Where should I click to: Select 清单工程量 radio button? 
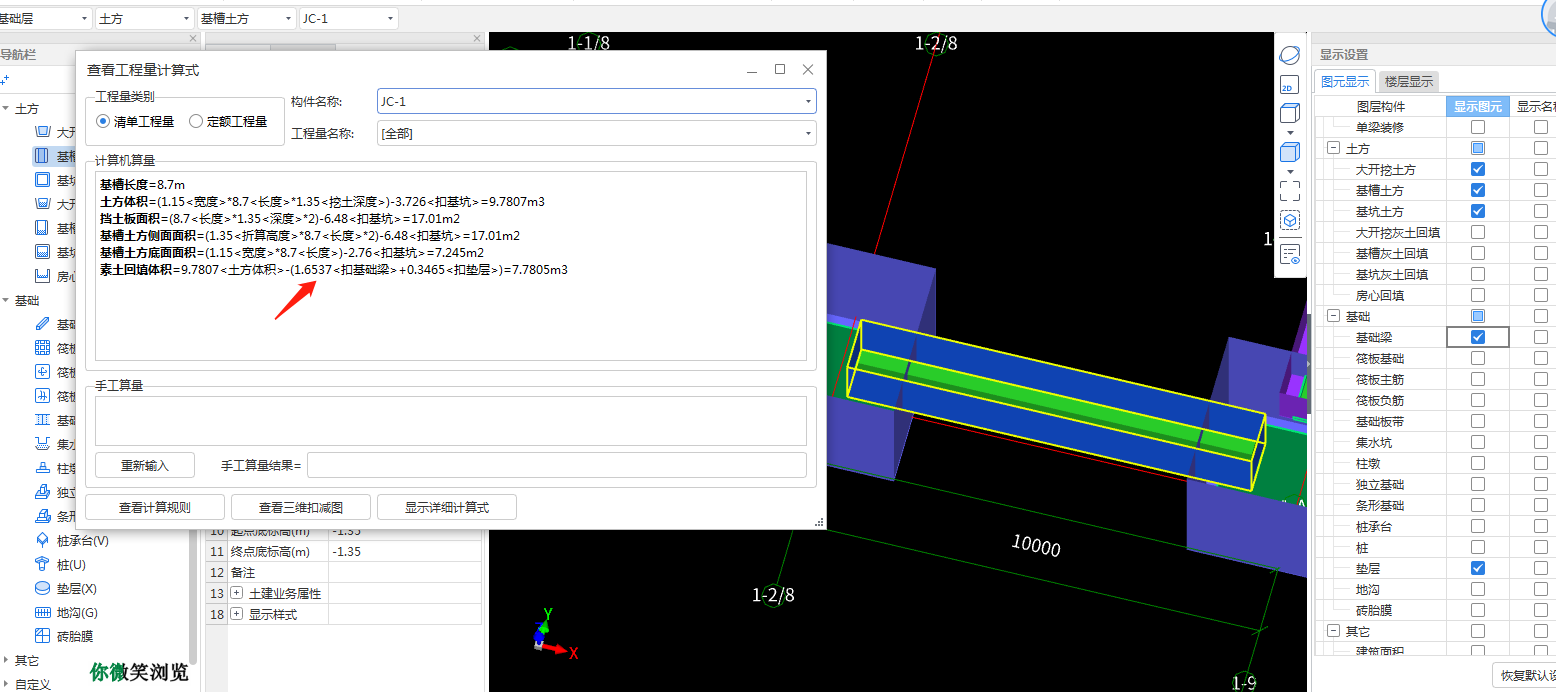tap(103, 121)
